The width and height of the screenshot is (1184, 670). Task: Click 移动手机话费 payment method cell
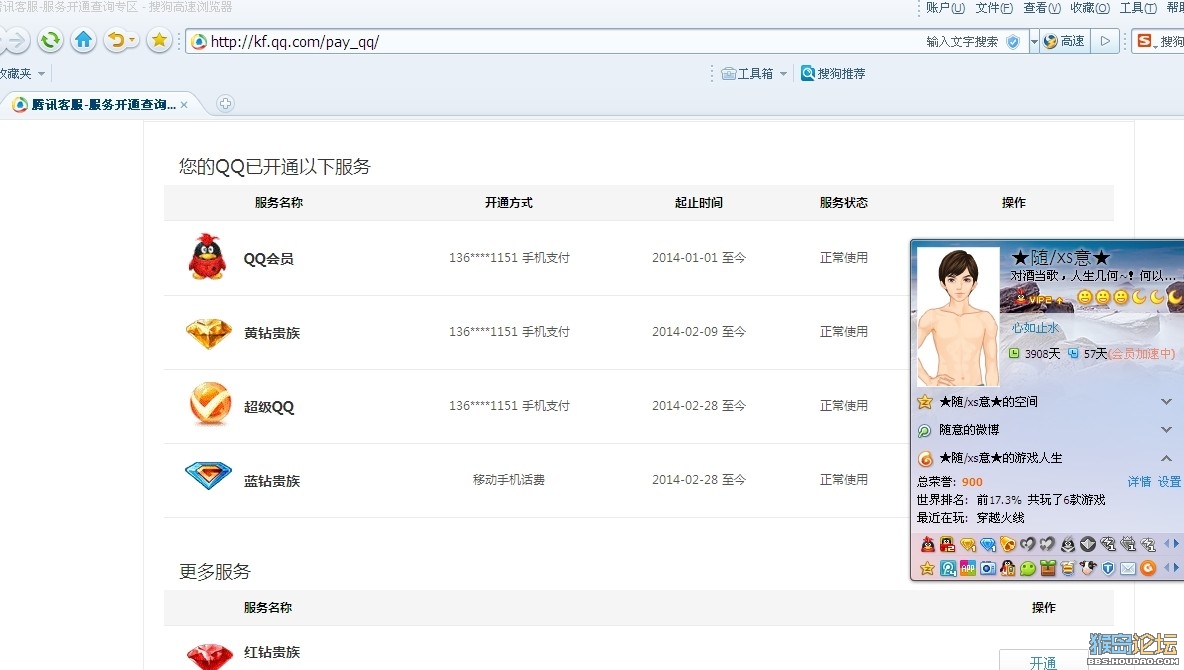point(509,480)
